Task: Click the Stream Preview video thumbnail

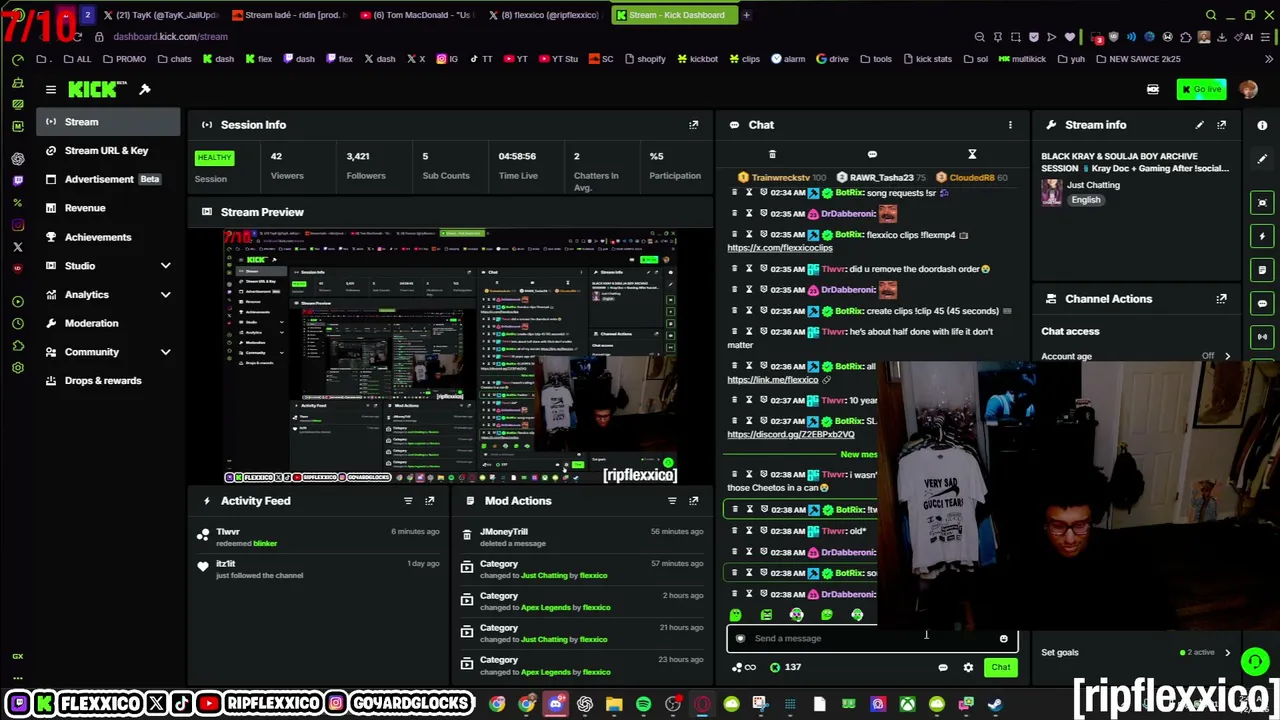Action: [450, 356]
